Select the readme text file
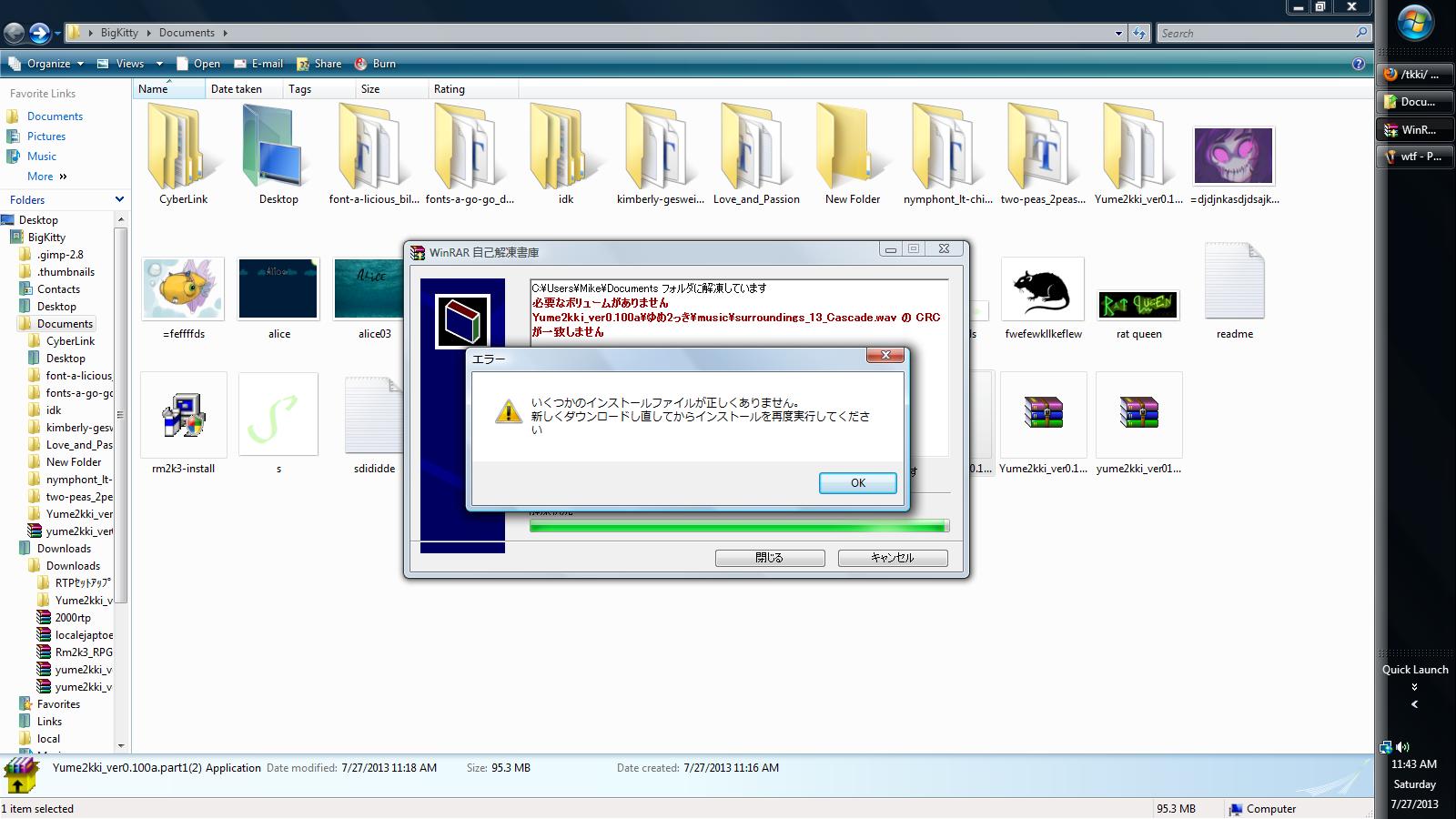This screenshot has height=819, width=1456. (1234, 280)
